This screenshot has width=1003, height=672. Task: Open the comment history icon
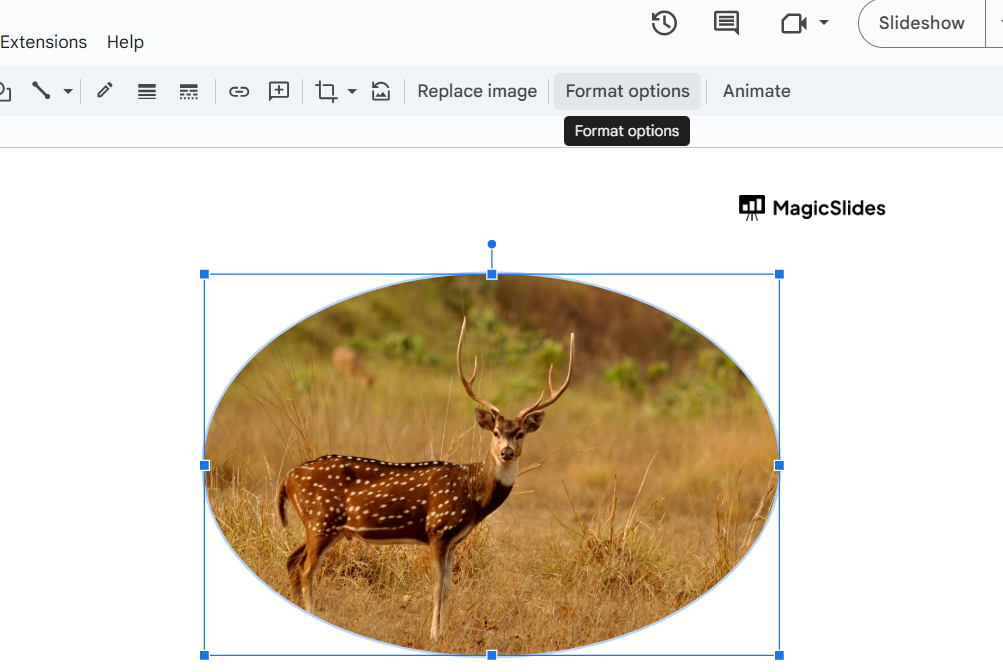pyautogui.click(x=725, y=23)
